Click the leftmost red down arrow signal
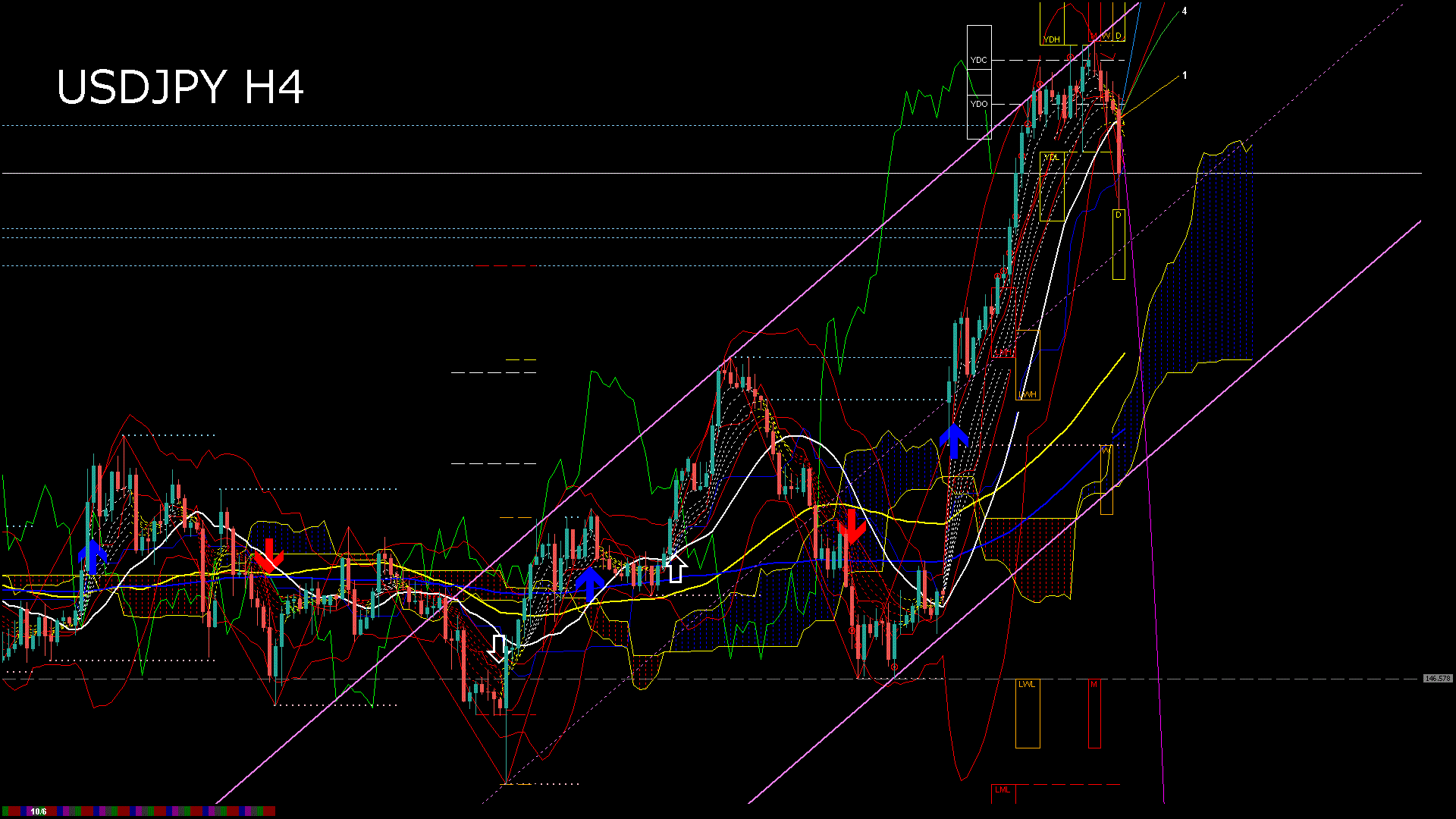Viewport: 1456px width, 819px height. pos(268,556)
